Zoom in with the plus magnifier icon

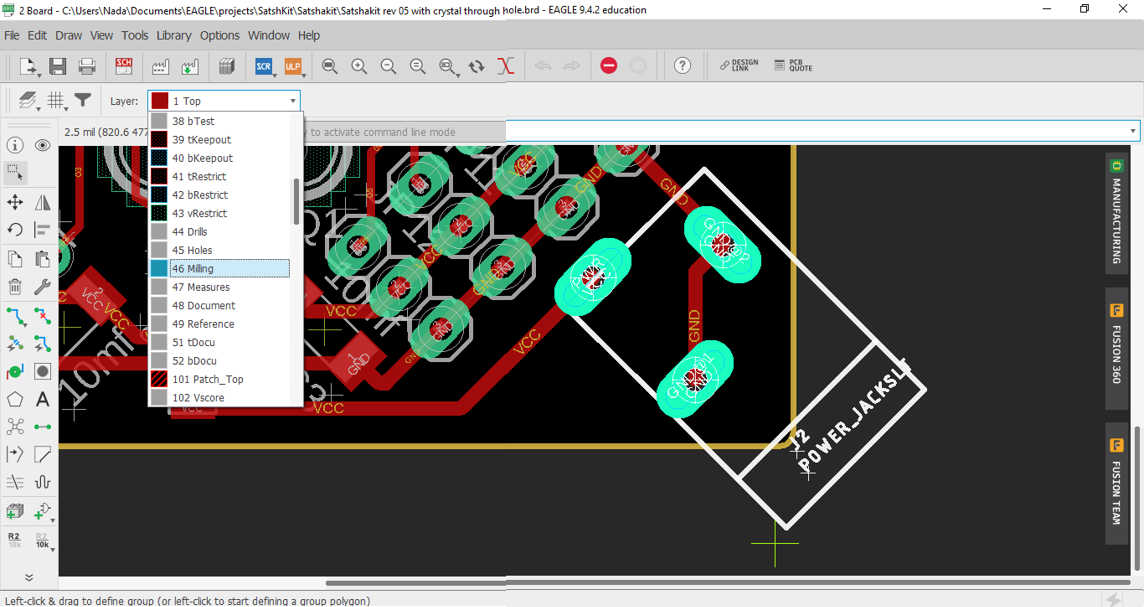point(359,66)
